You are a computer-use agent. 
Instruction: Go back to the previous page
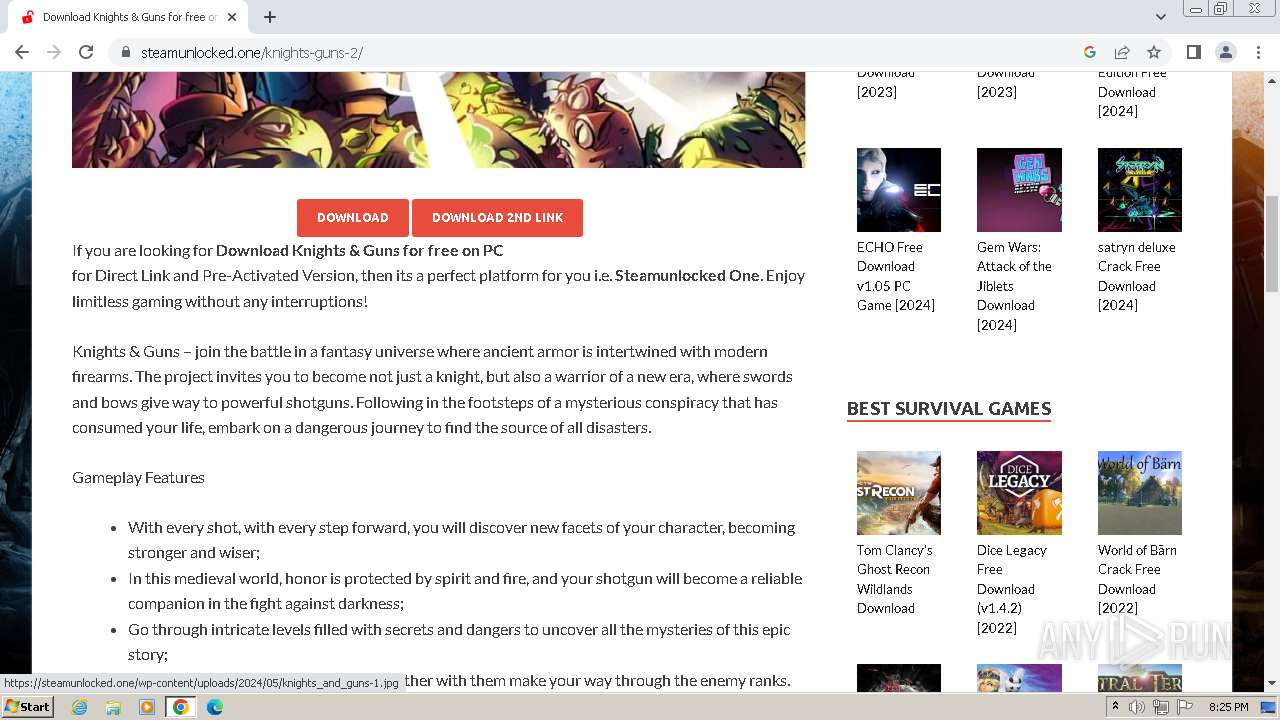(x=22, y=52)
